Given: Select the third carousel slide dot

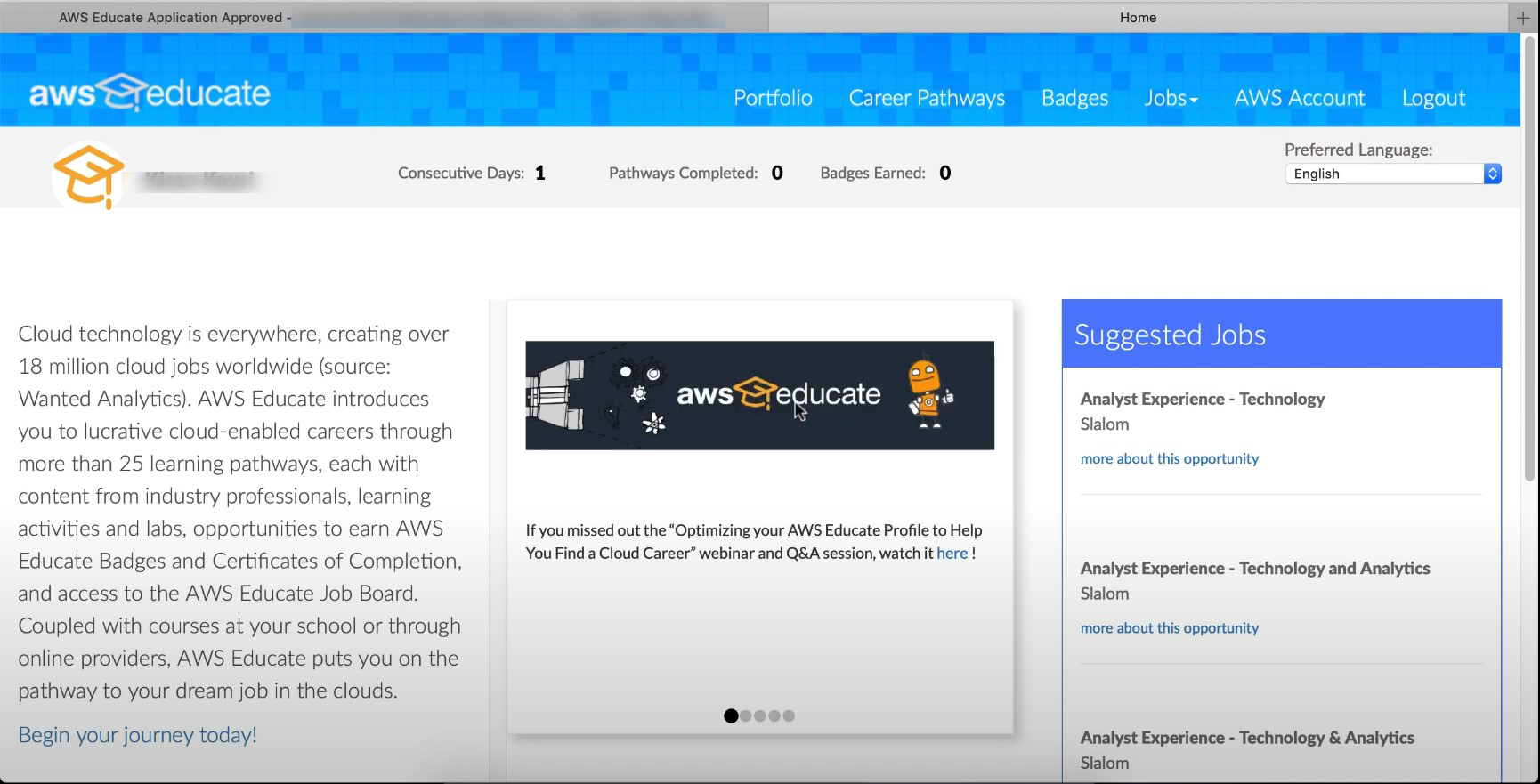Looking at the screenshot, I should [760, 715].
